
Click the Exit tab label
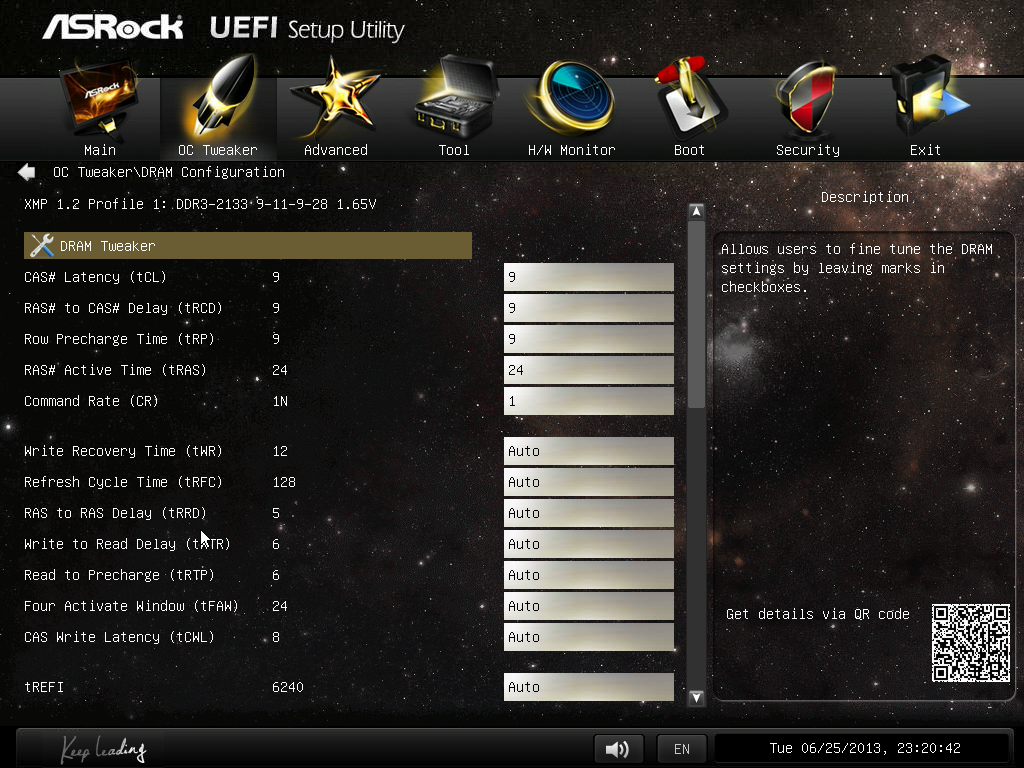coord(925,150)
